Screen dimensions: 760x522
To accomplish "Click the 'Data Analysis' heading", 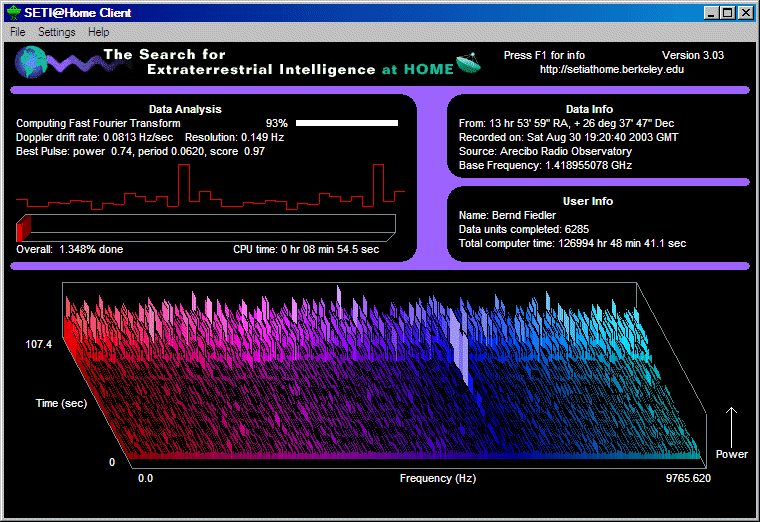I will pos(185,110).
